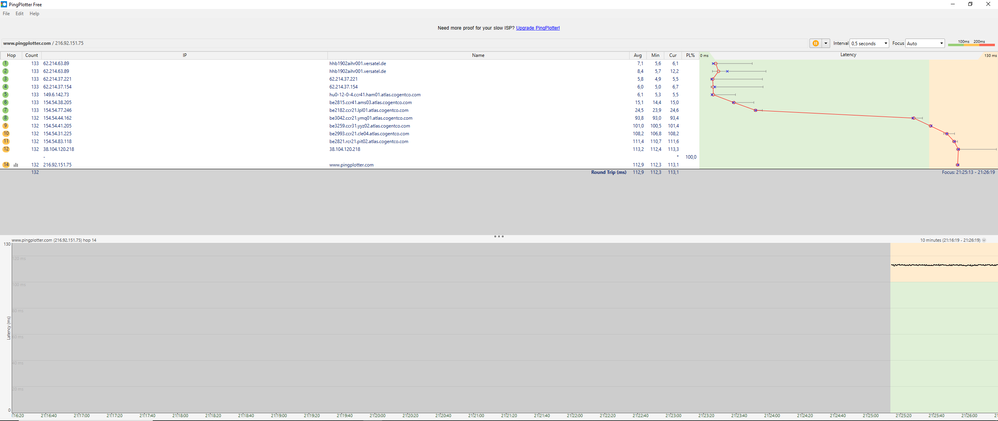Select hop 2 green circle icon
The width and height of the screenshot is (998, 421).
tap(6, 71)
